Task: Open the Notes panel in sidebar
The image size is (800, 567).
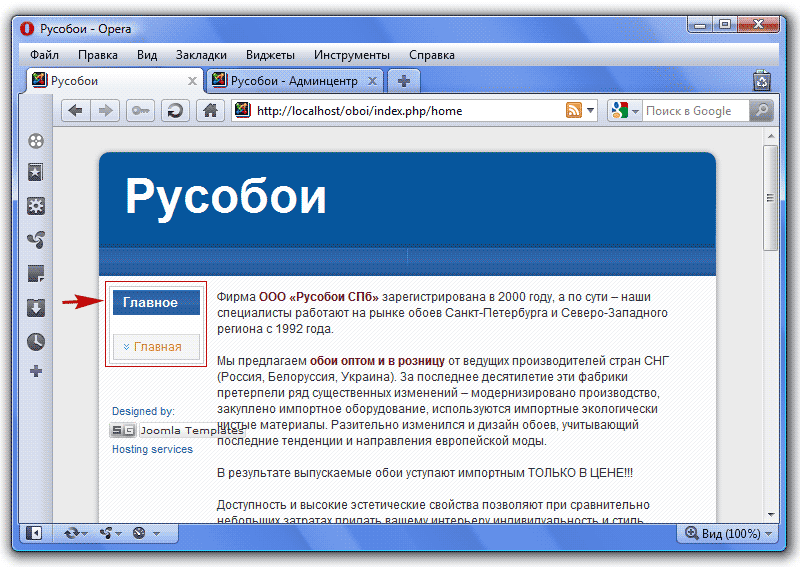Action: coord(36,274)
